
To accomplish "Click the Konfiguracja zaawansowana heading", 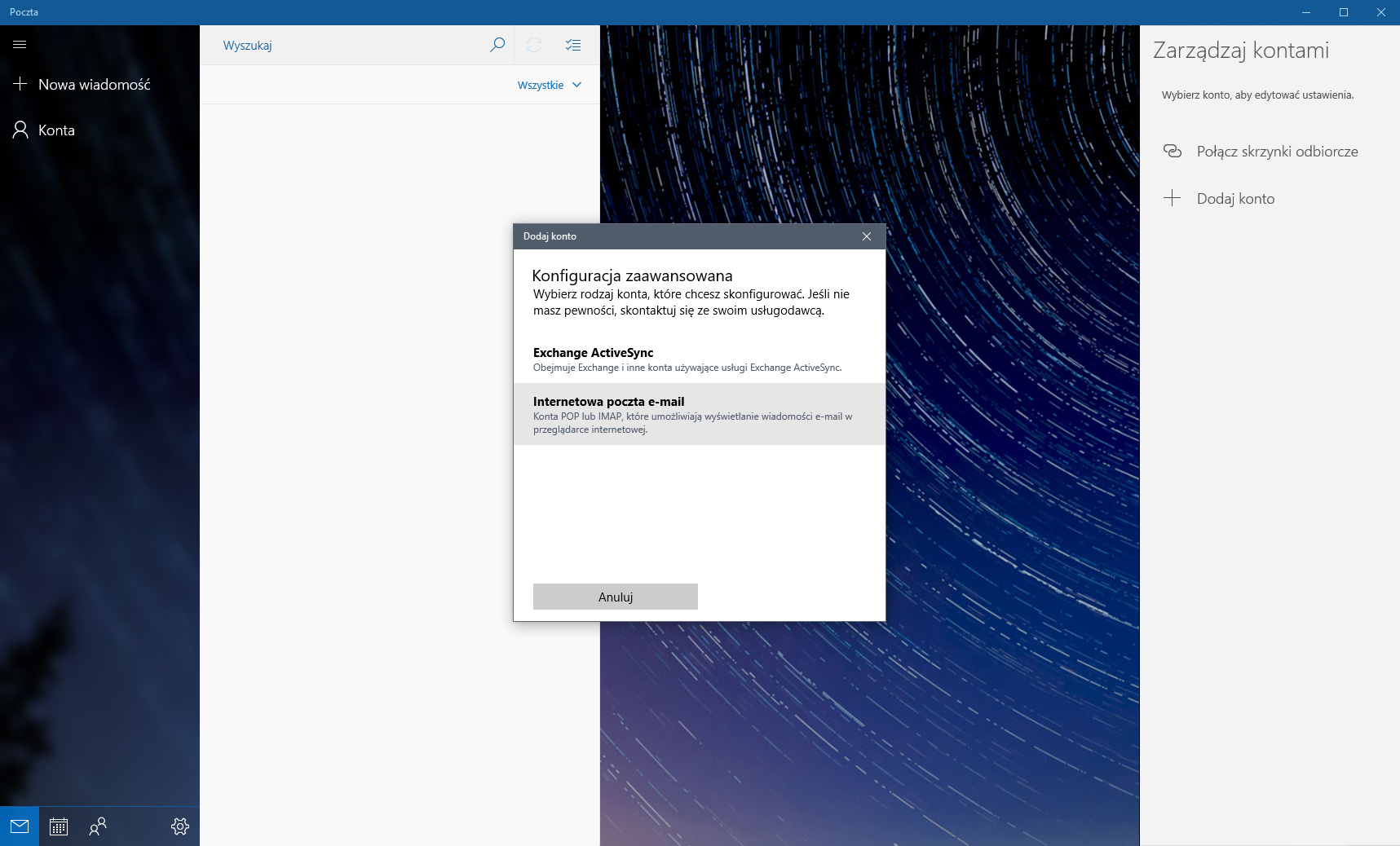I will pos(633,275).
